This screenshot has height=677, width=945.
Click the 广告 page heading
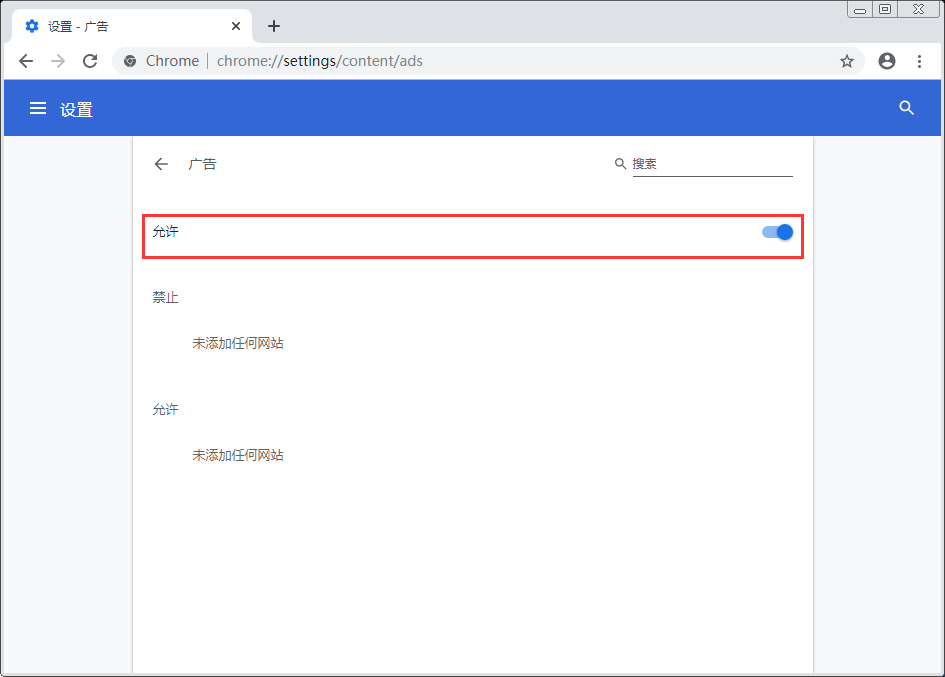(203, 164)
